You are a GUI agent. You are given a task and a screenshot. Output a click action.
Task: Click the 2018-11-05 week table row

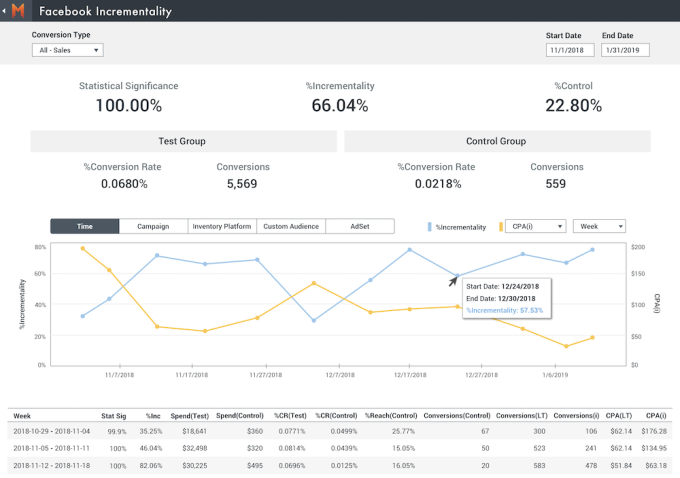pyautogui.click(x=340, y=448)
